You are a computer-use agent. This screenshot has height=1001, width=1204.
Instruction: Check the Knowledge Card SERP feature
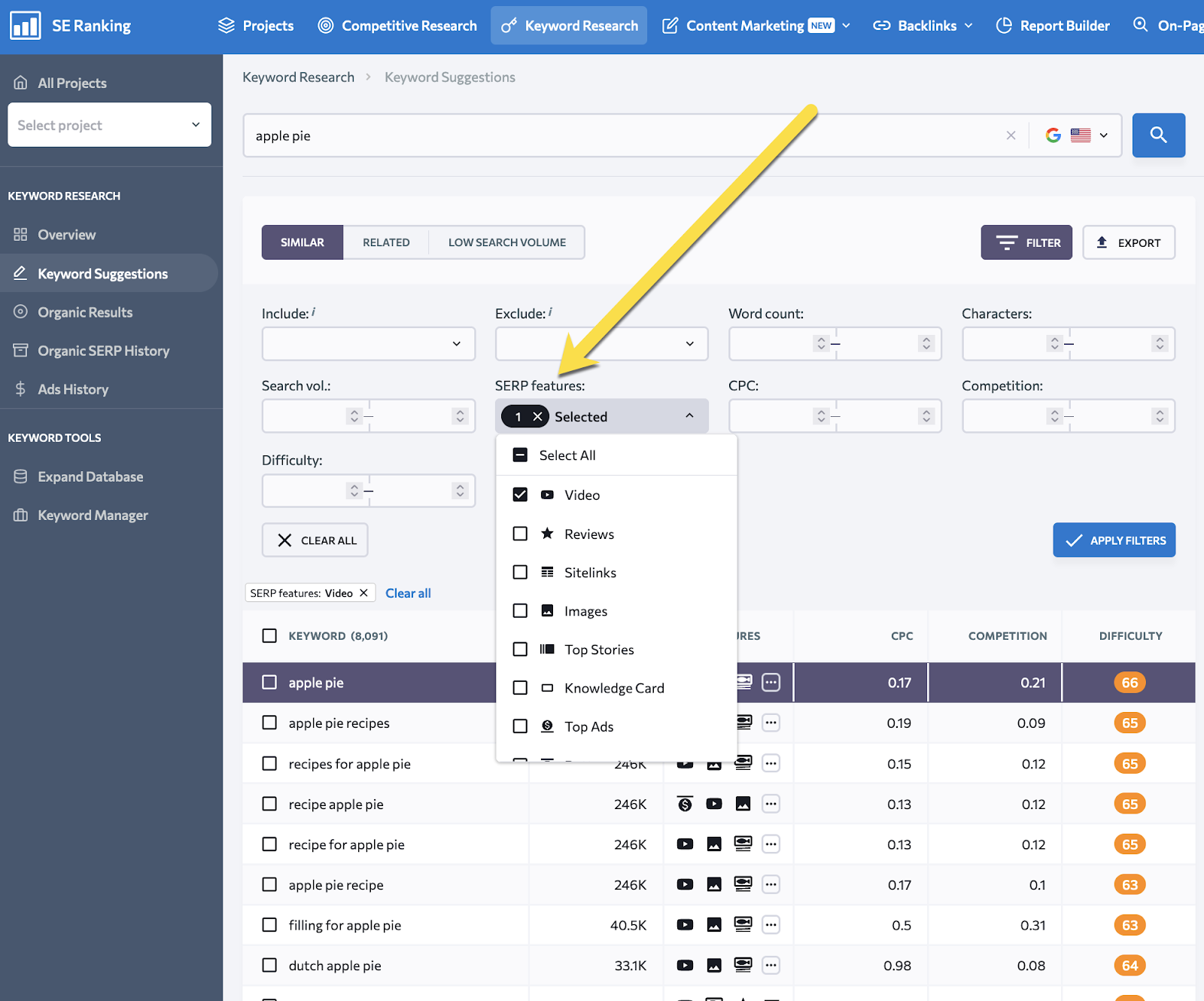pos(520,688)
